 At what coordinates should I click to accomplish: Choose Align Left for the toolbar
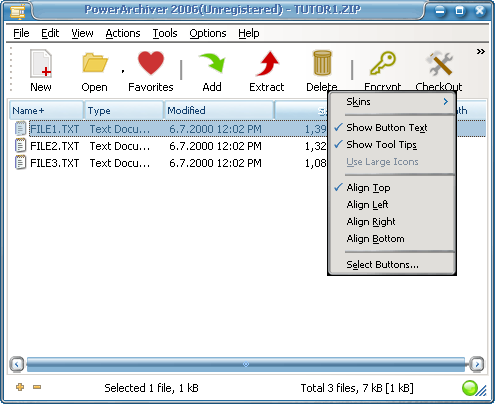pos(392,205)
